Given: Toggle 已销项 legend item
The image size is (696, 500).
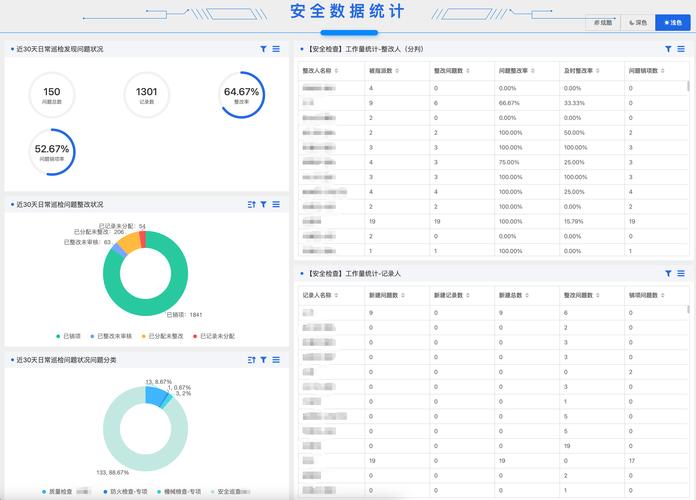Looking at the screenshot, I should [x=68, y=336].
